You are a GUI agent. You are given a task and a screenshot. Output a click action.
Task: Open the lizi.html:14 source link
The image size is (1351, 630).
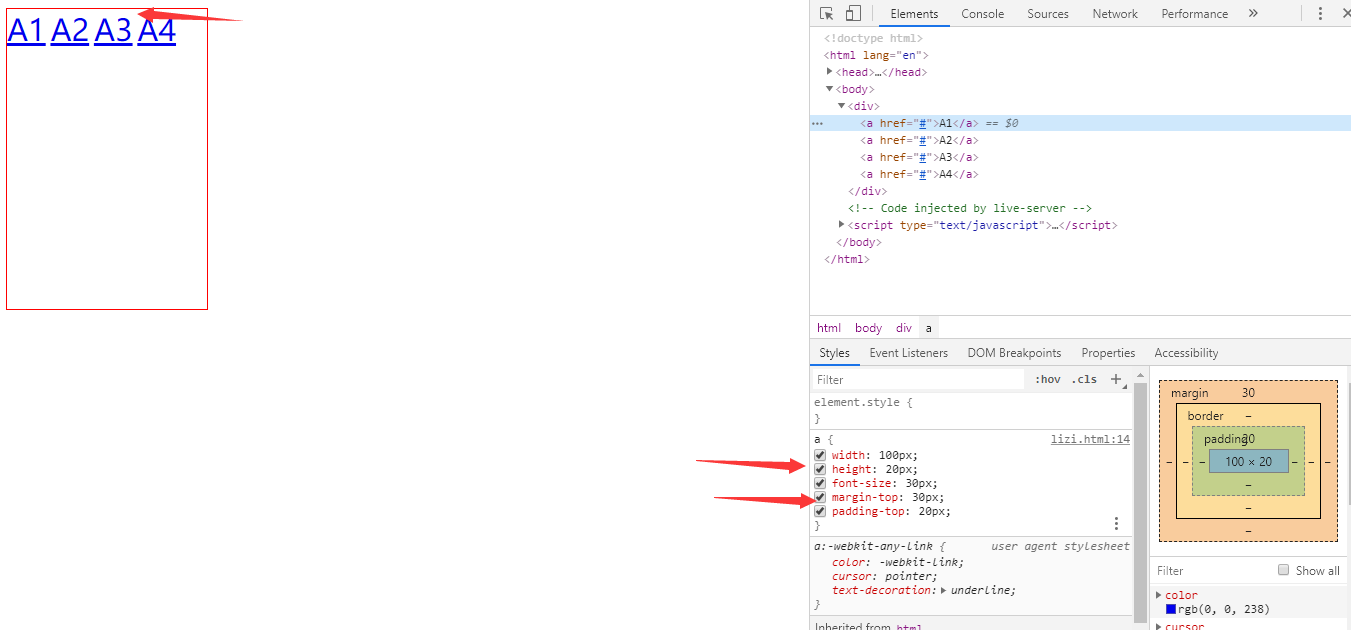[1090, 439]
